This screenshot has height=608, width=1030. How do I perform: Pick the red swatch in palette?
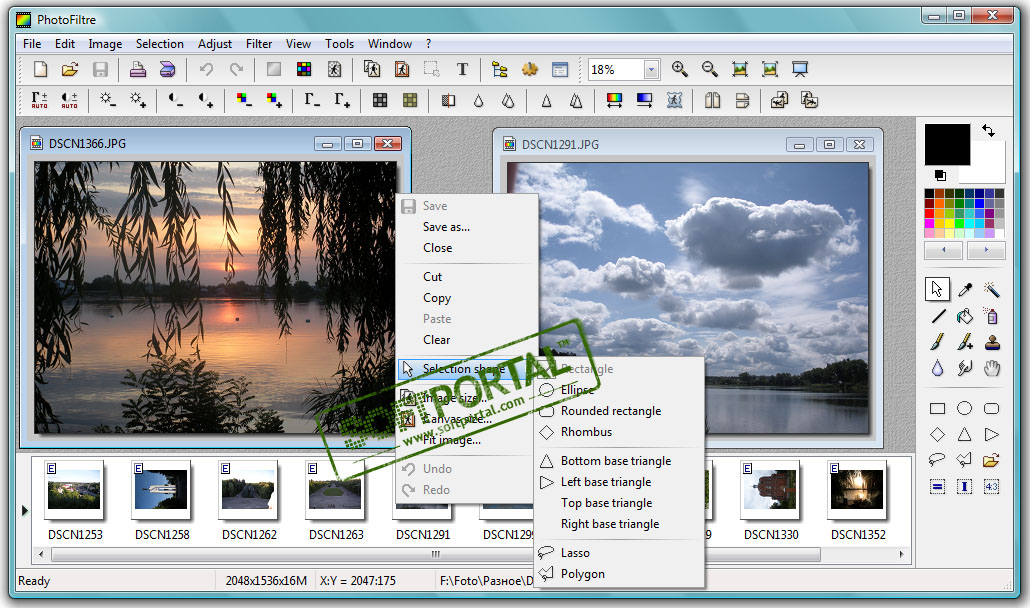coord(929,213)
